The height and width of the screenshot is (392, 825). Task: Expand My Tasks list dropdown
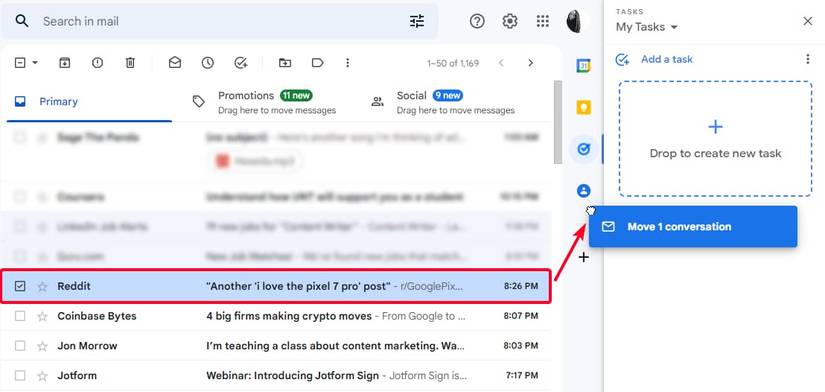[x=674, y=27]
